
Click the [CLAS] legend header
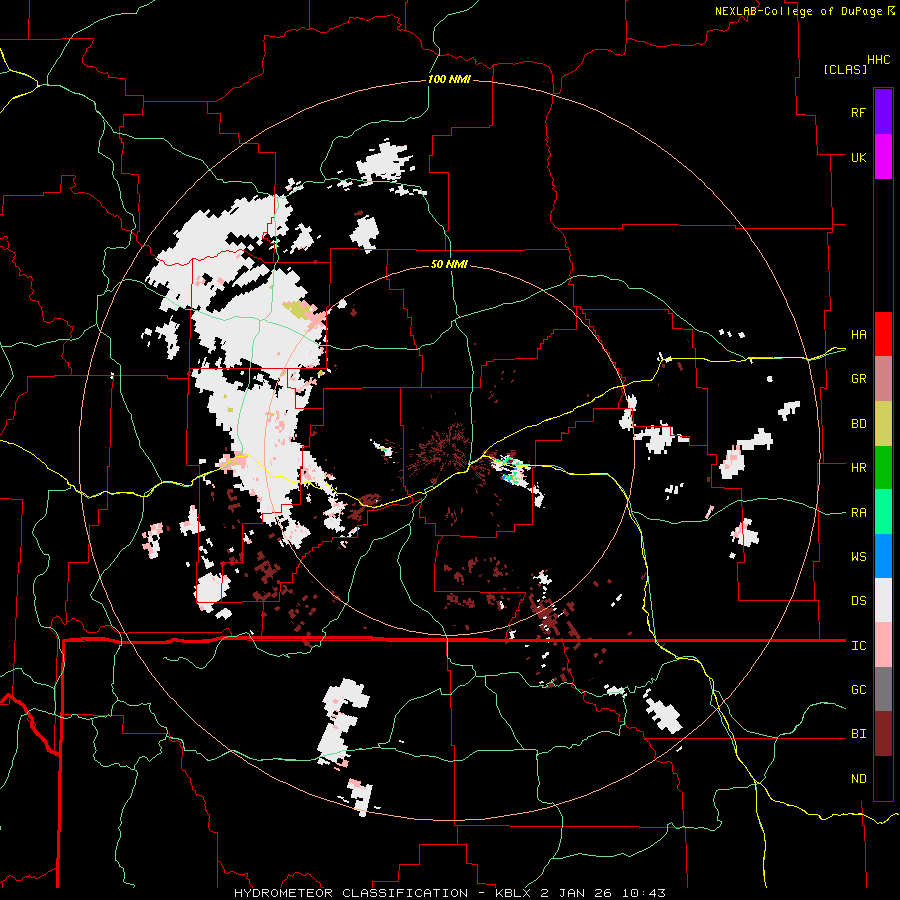click(x=845, y=69)
